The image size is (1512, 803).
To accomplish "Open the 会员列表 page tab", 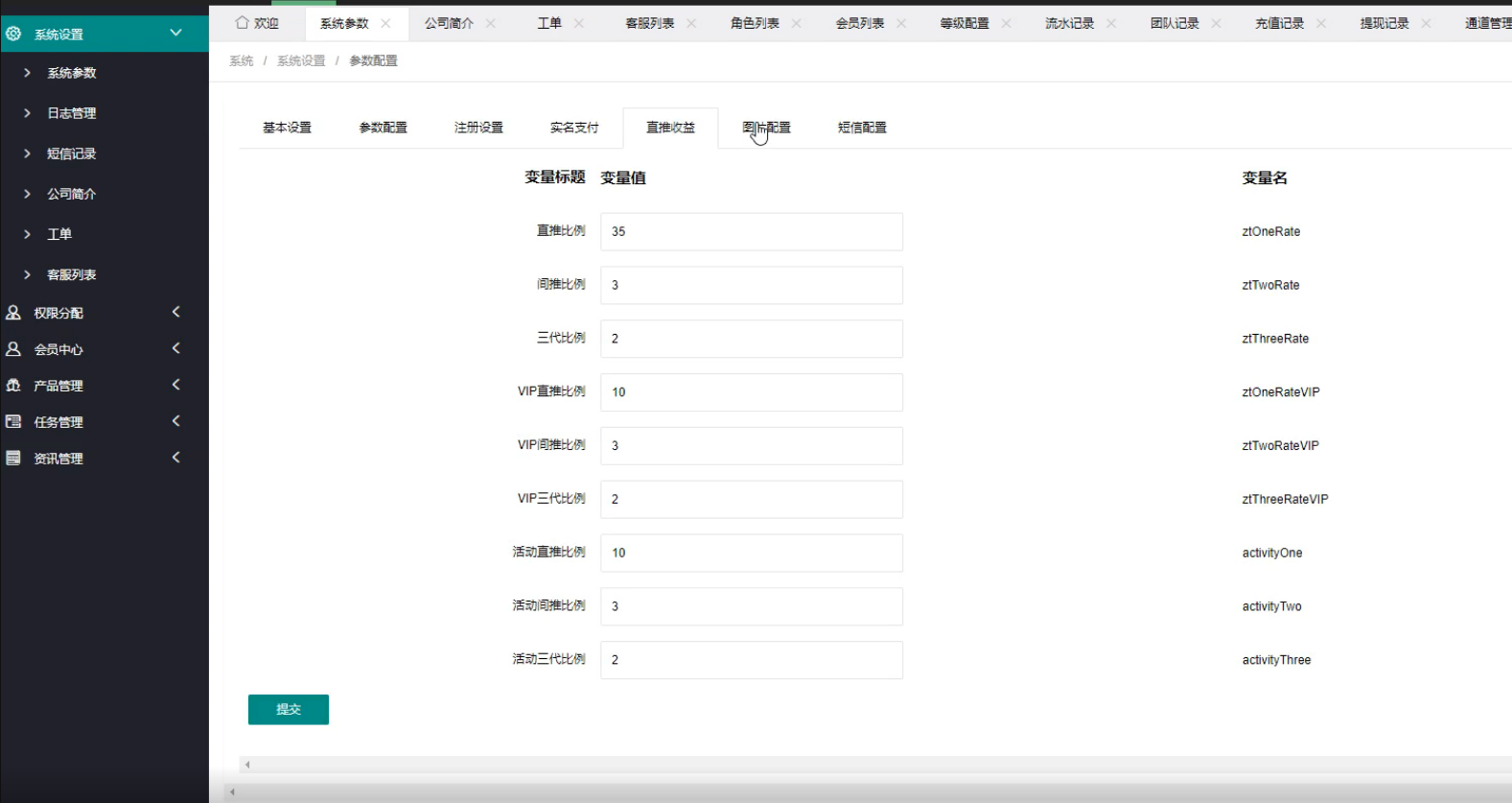I will coord(859,23).
